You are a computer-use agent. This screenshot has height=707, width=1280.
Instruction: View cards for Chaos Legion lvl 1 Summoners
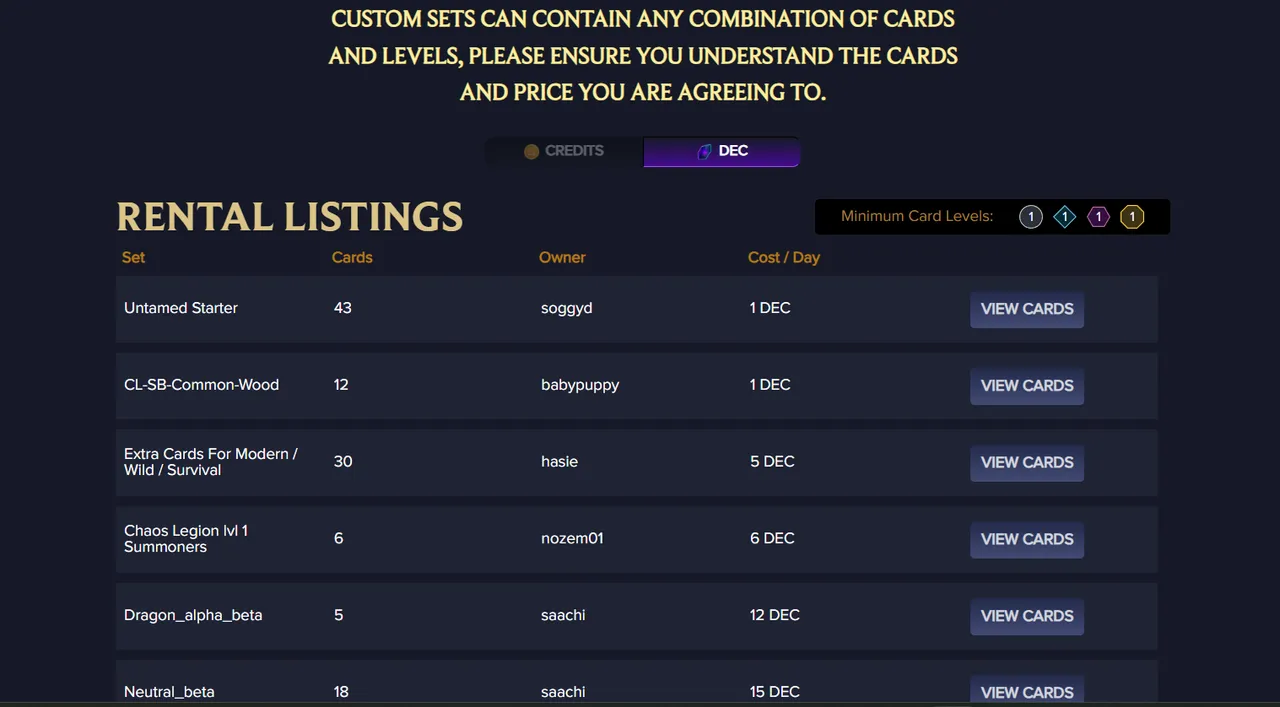pos(1027,540)
